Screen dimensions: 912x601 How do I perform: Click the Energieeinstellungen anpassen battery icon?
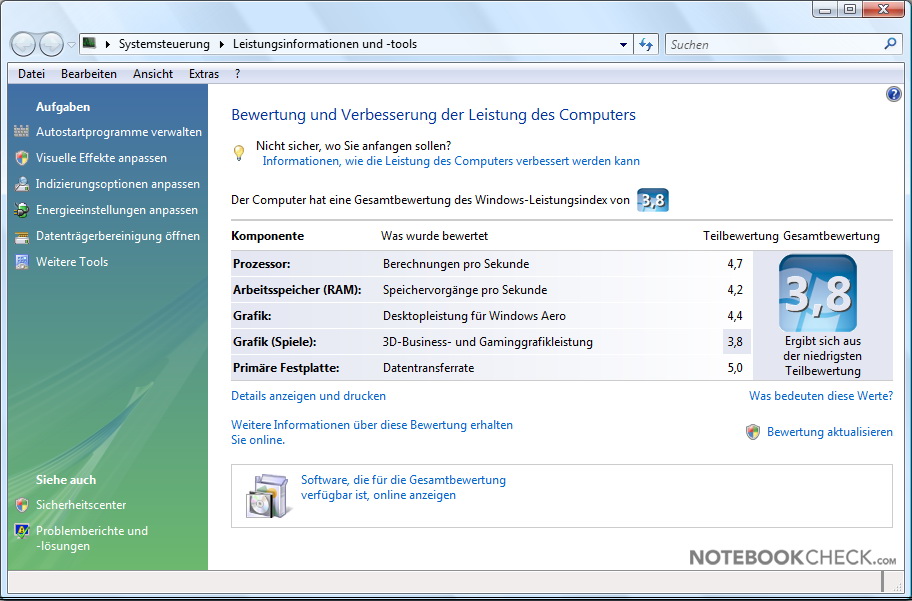22,210
